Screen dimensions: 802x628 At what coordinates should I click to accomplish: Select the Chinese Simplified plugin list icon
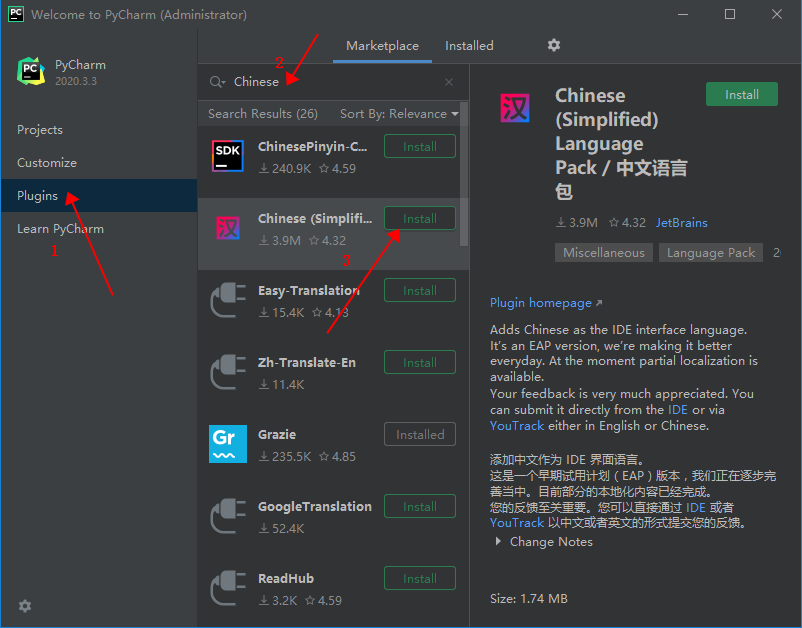pos(228,228)
